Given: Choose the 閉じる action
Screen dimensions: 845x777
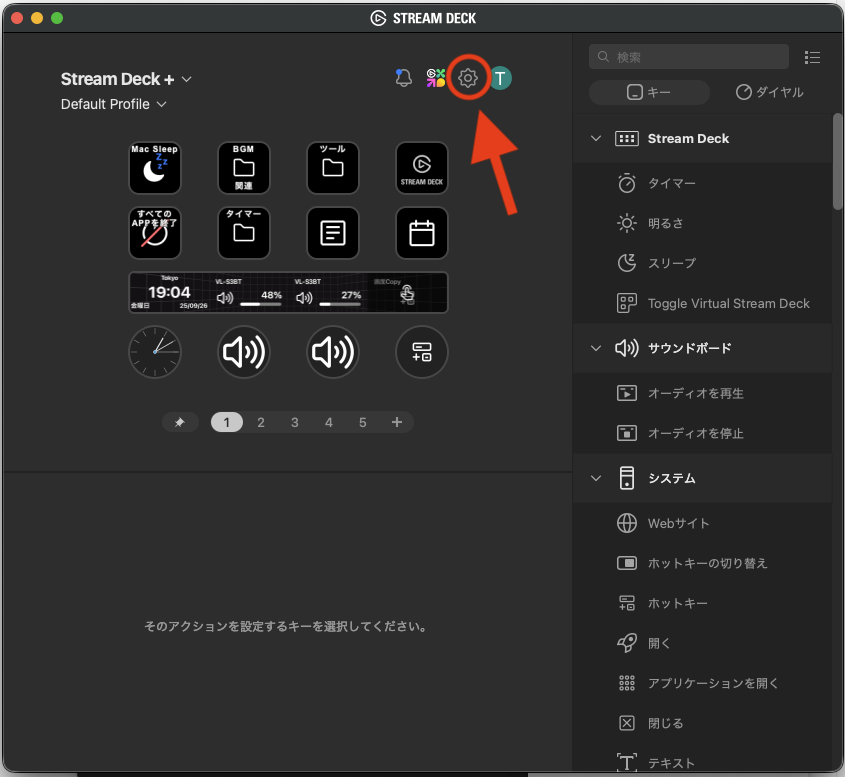Looking at the screenshot, I should tap(703, 723).
